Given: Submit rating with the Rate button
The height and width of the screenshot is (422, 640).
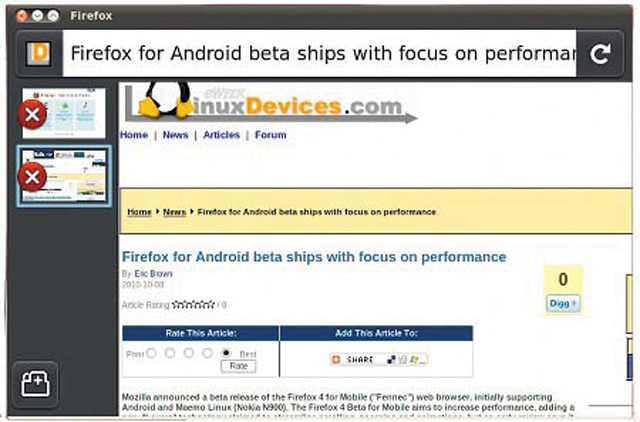Looking at the screenshot, I should tap(239, 366).
